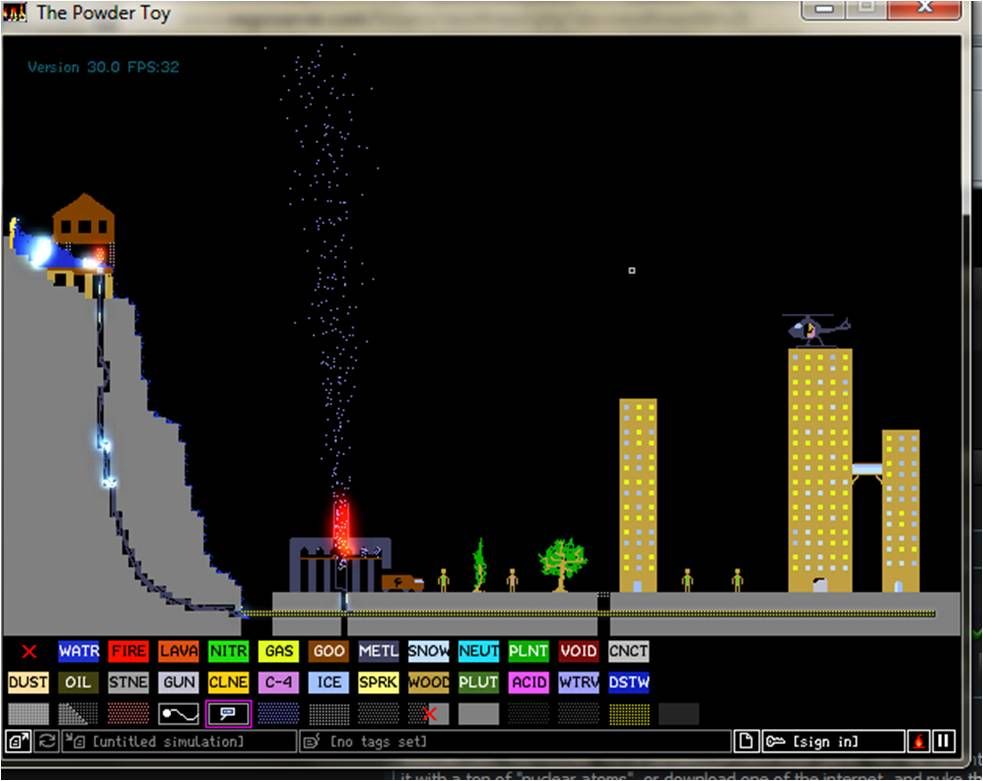Toggle the flame heat simulation icon
The image size is (983, 781).
tap(918, 742)
